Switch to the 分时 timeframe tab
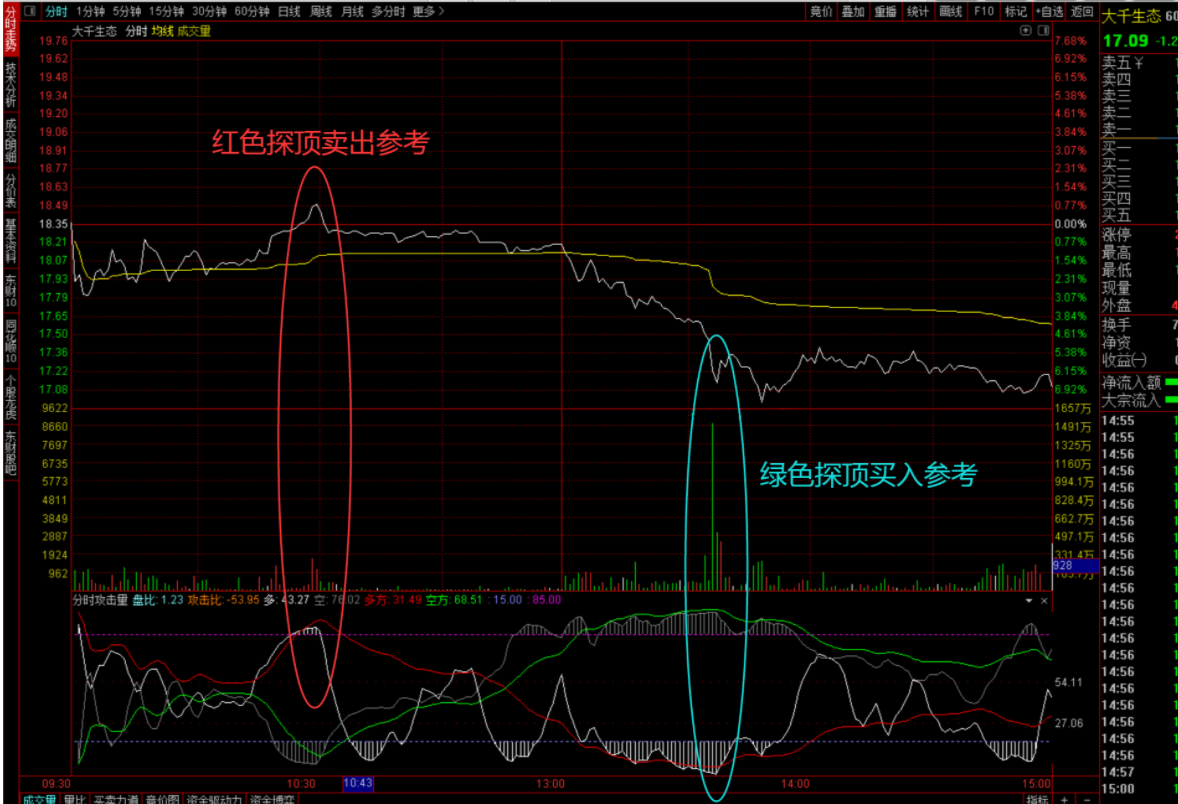Screen dimensions: 1178x804 (x=56, y=11)
